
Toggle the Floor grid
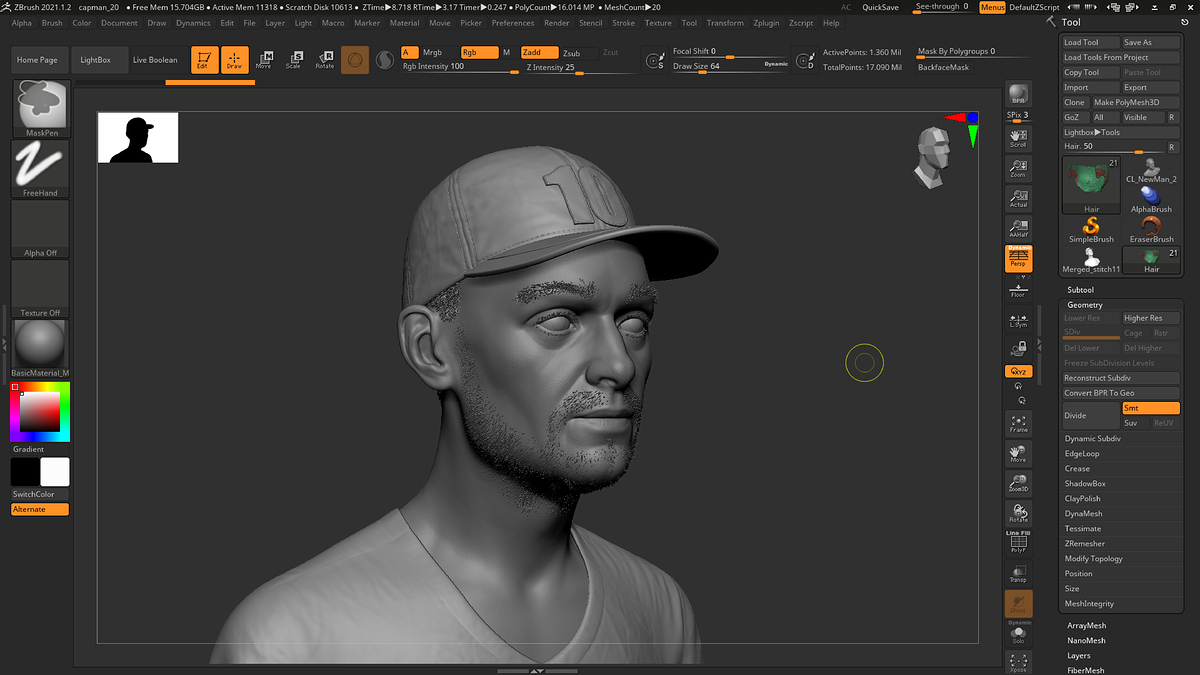point(1018,290)
